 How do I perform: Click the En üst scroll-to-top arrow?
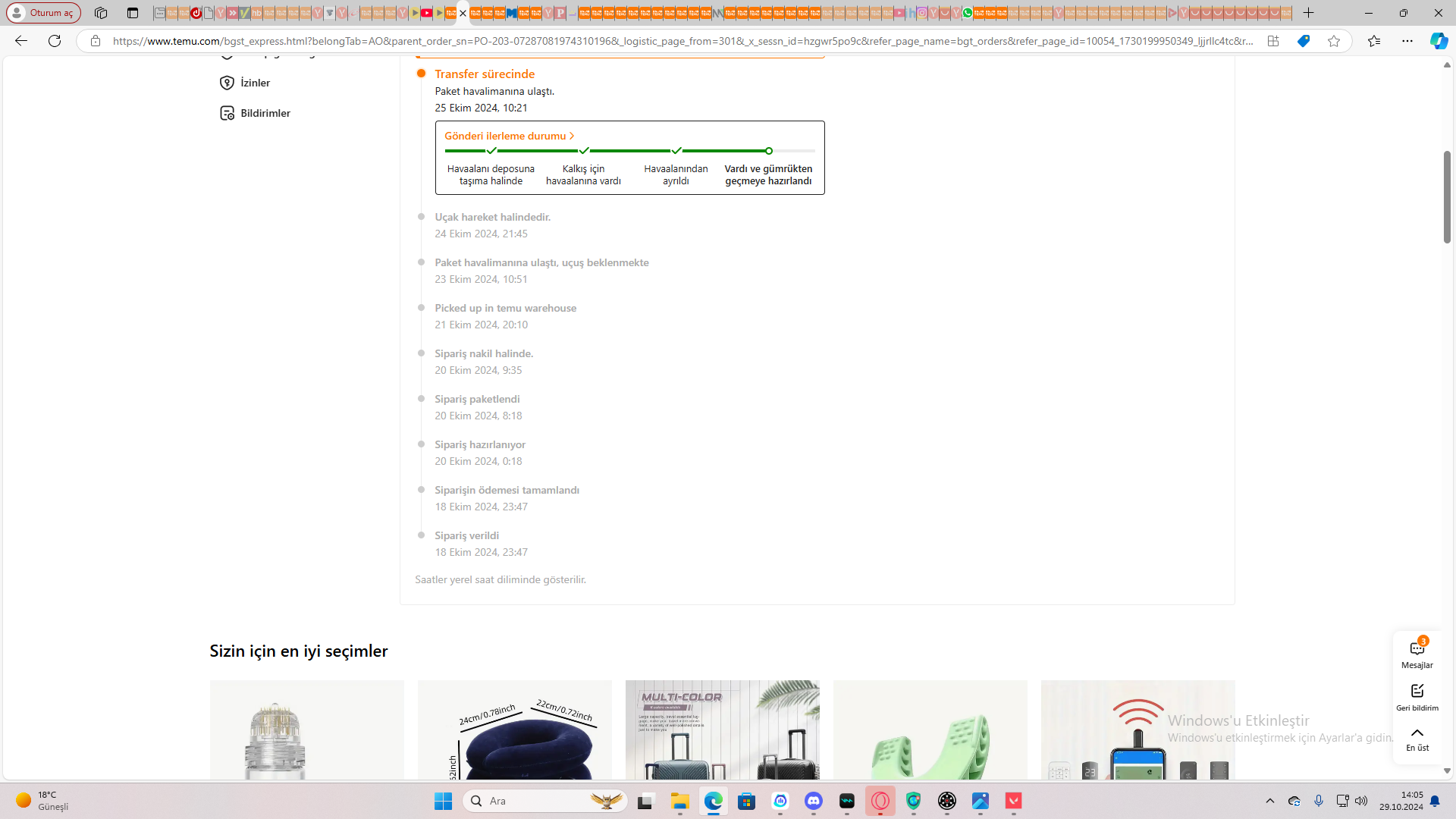[x=1417, y=733]
